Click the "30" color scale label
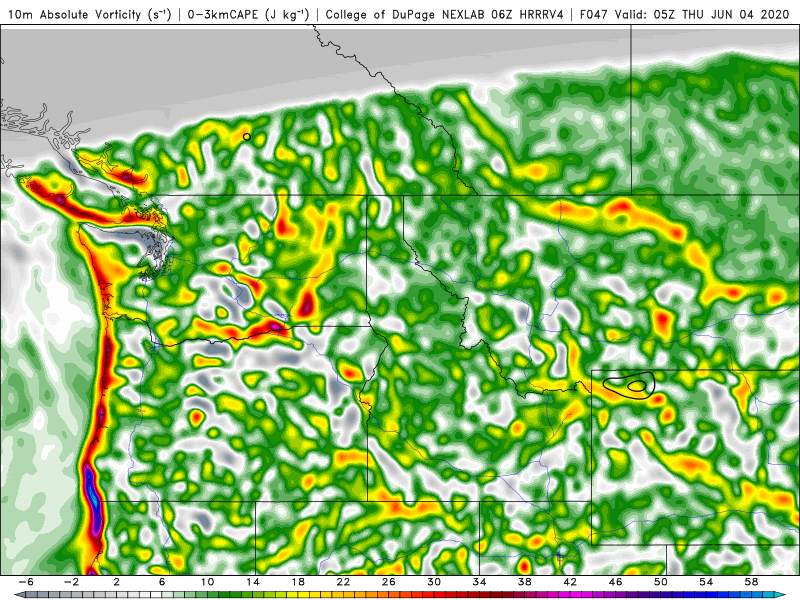This screenshot has width=800, height=600. coord(434,582)
